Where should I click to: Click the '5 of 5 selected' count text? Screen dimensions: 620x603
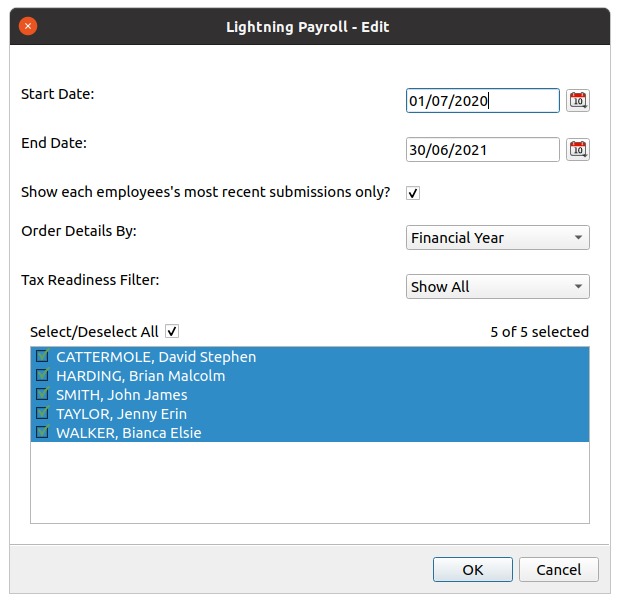540,332
